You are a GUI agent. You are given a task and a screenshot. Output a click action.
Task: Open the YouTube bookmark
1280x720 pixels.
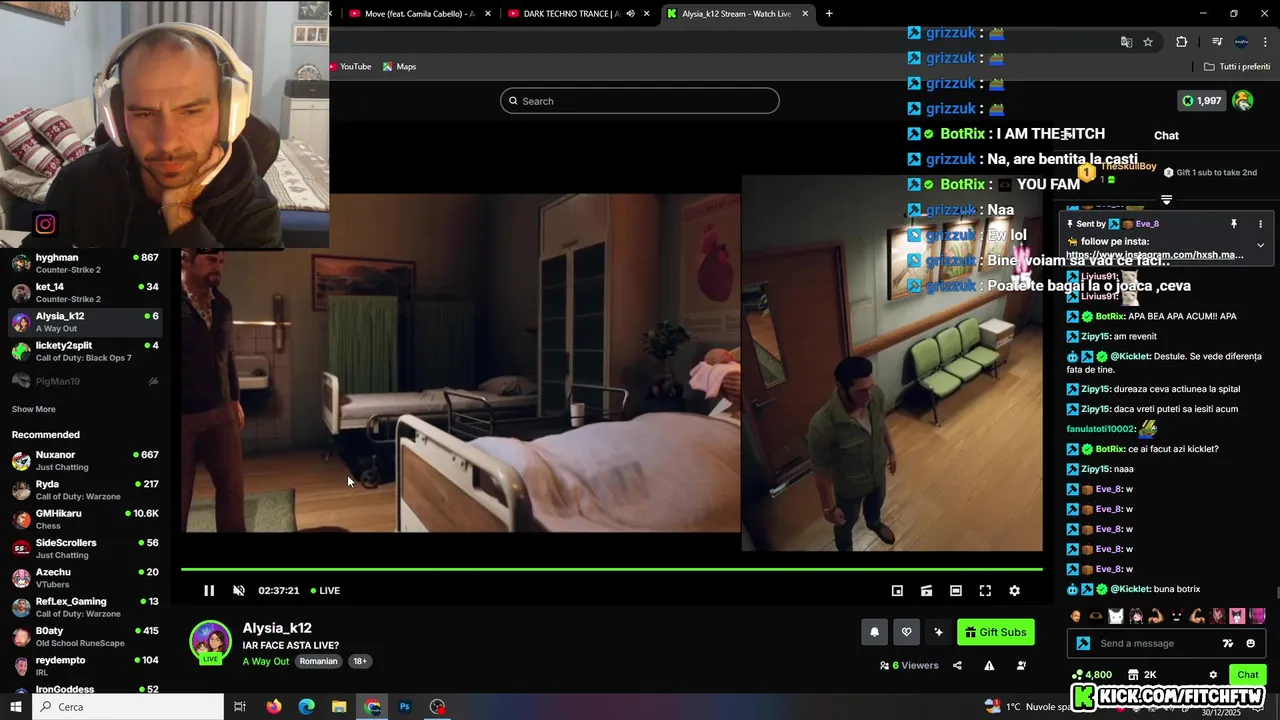click(350, 67)
